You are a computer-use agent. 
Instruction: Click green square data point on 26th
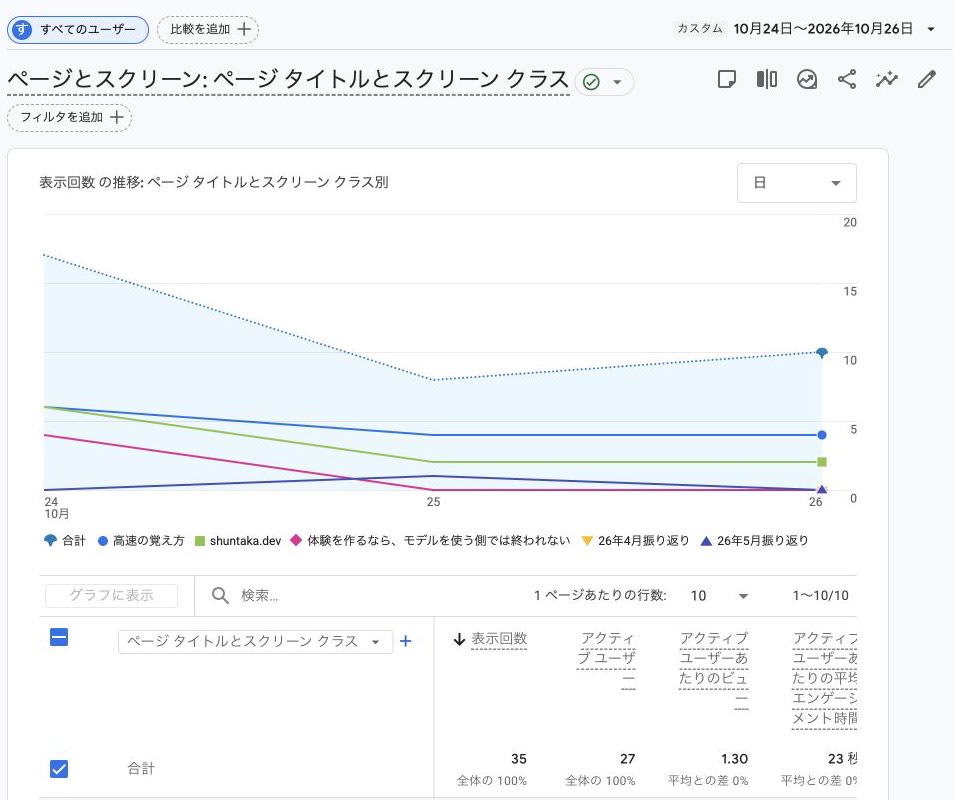(x=822, y=462)
